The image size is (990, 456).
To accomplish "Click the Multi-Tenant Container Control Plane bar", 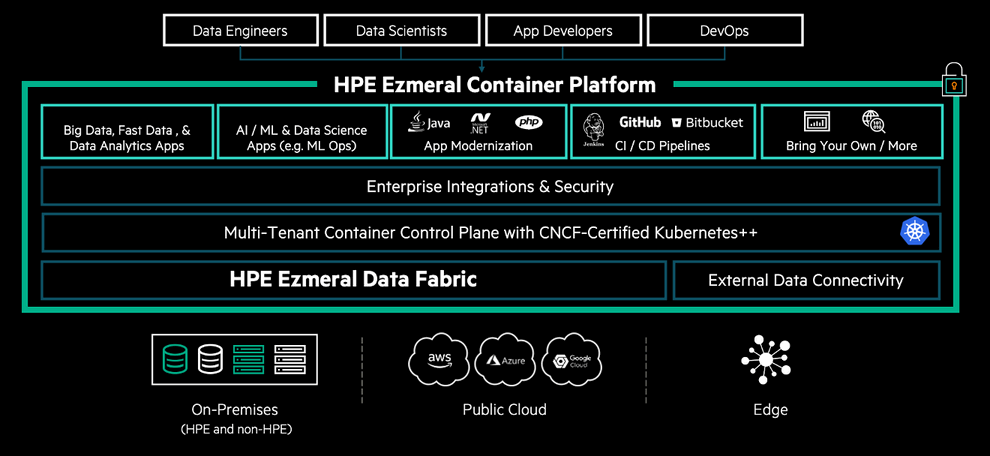I will point(491,232).
